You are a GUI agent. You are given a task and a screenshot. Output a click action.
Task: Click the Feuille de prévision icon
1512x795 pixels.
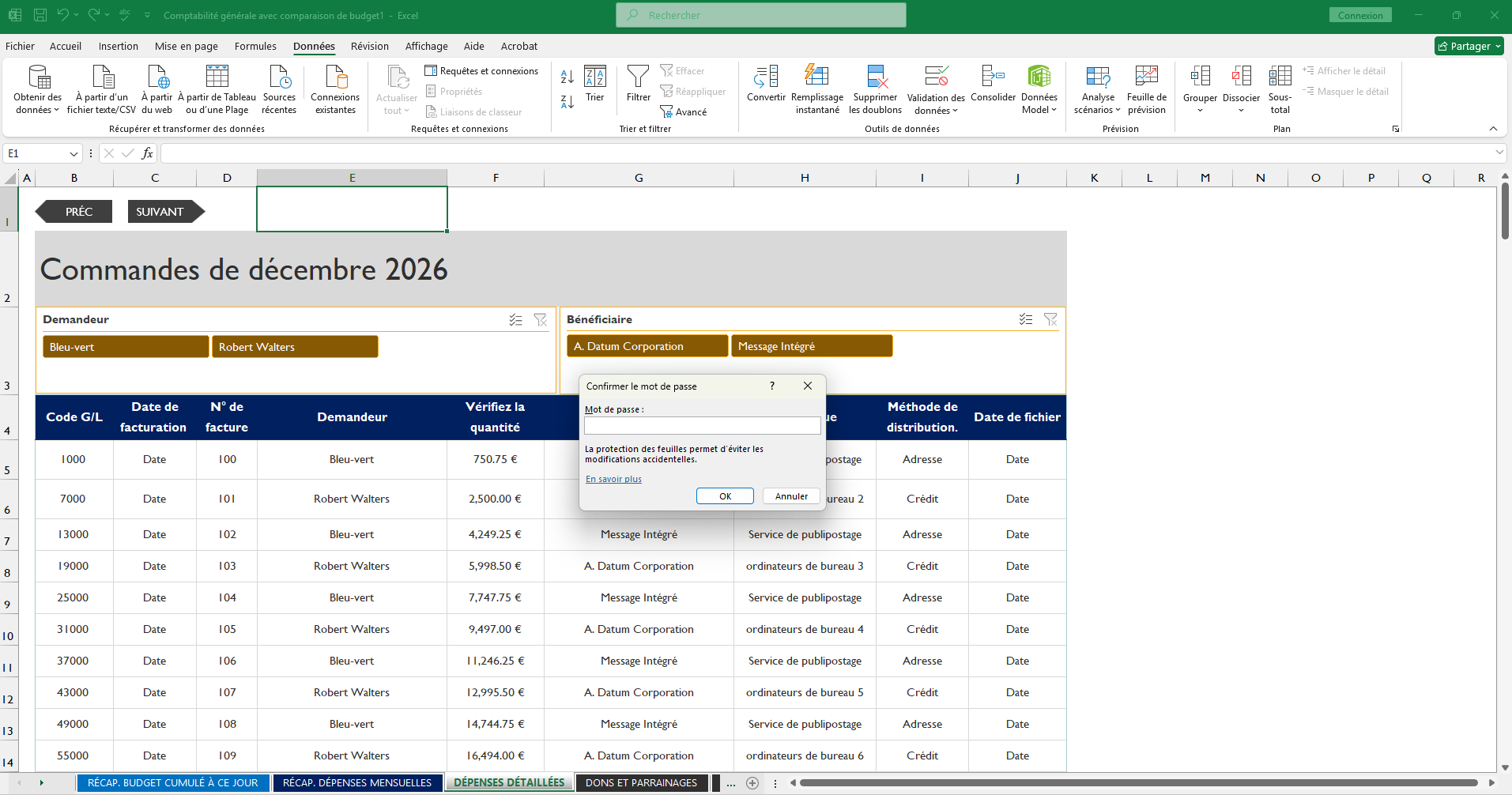(x=1146, y=89)
